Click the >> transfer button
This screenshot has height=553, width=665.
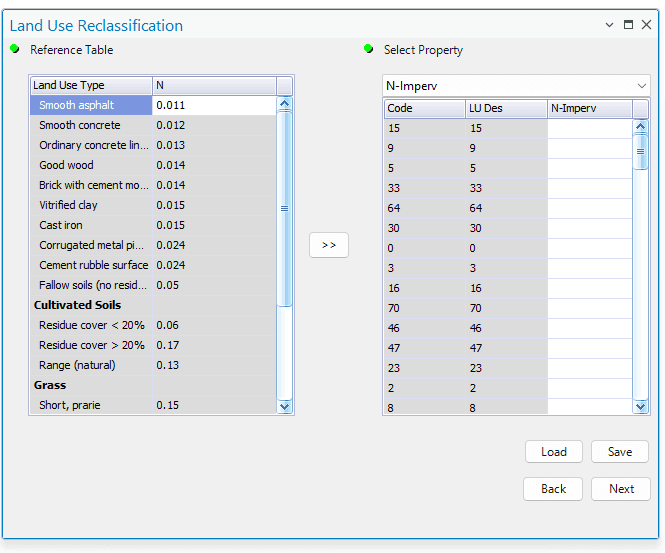329,245
